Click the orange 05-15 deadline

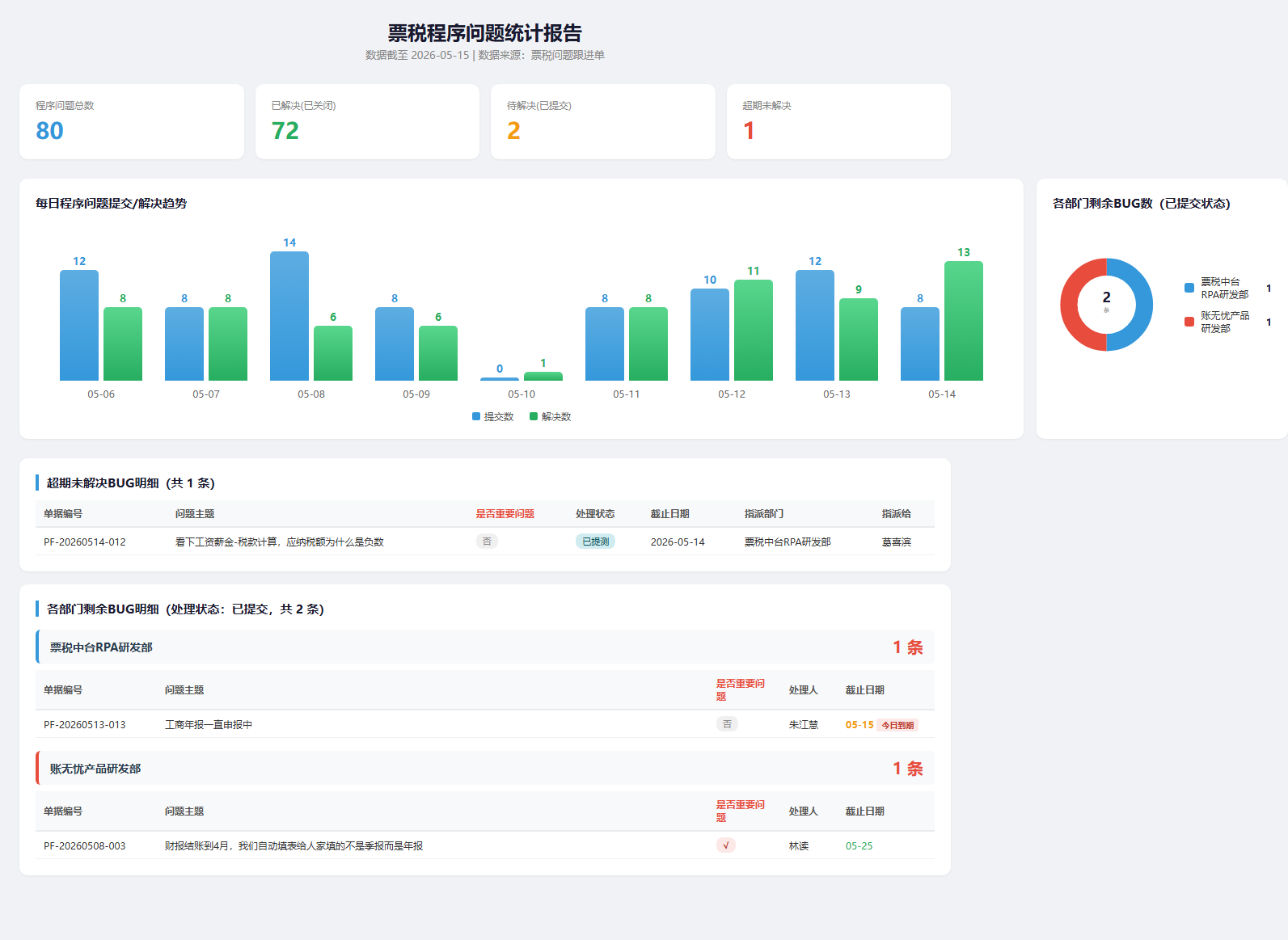[859, 725]
